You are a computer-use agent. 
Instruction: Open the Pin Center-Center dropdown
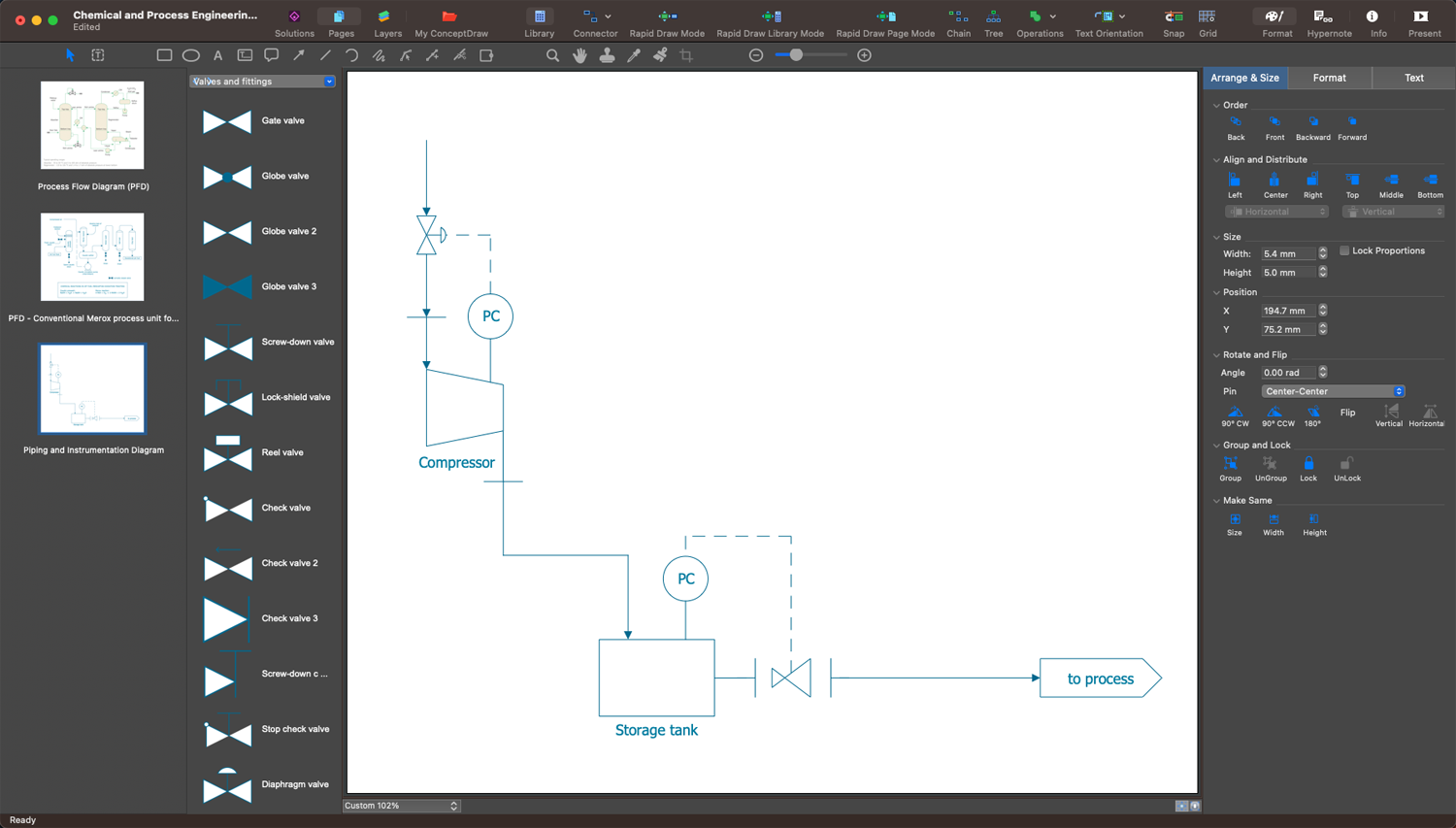pos(1333,391)
